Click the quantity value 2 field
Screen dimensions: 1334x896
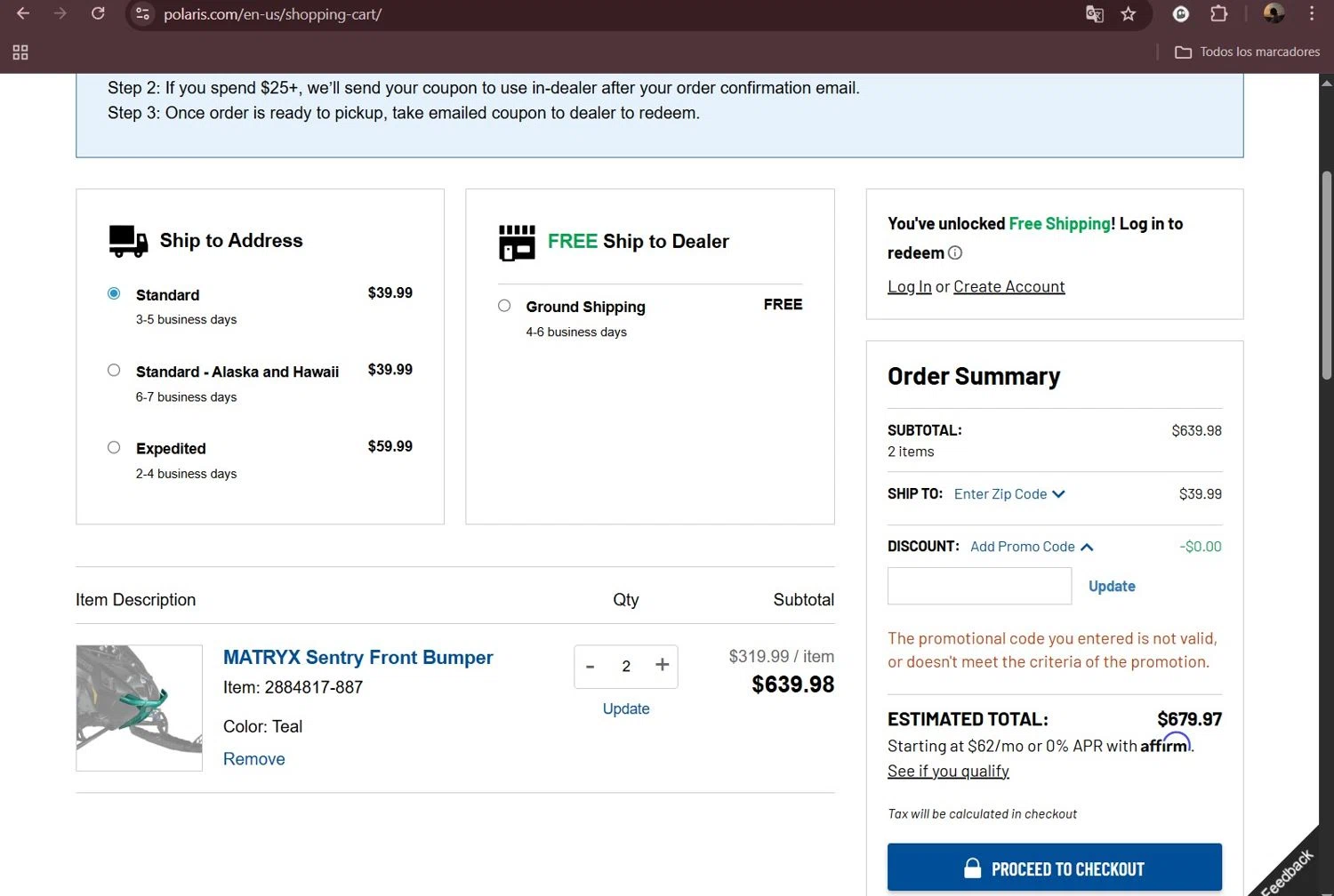pos(626,666)
